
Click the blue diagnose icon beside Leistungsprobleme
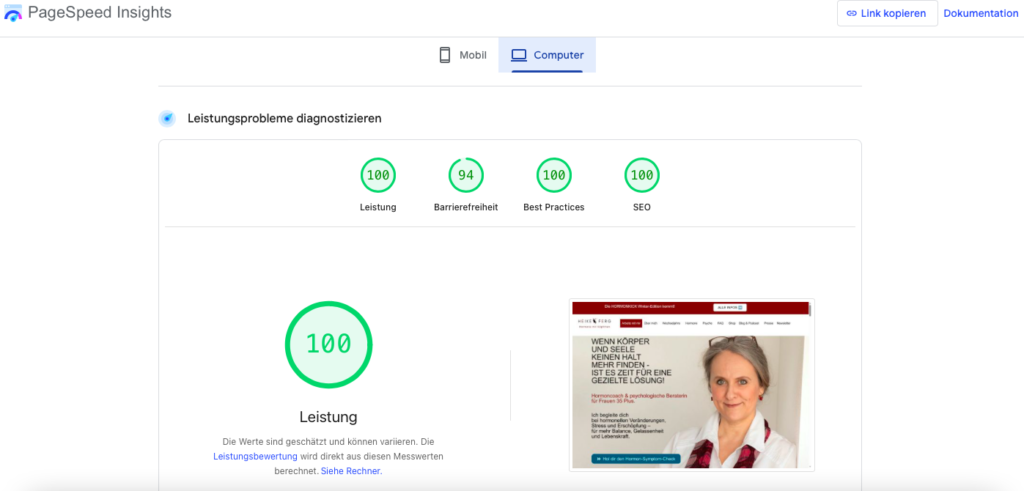tap(167, 119)
